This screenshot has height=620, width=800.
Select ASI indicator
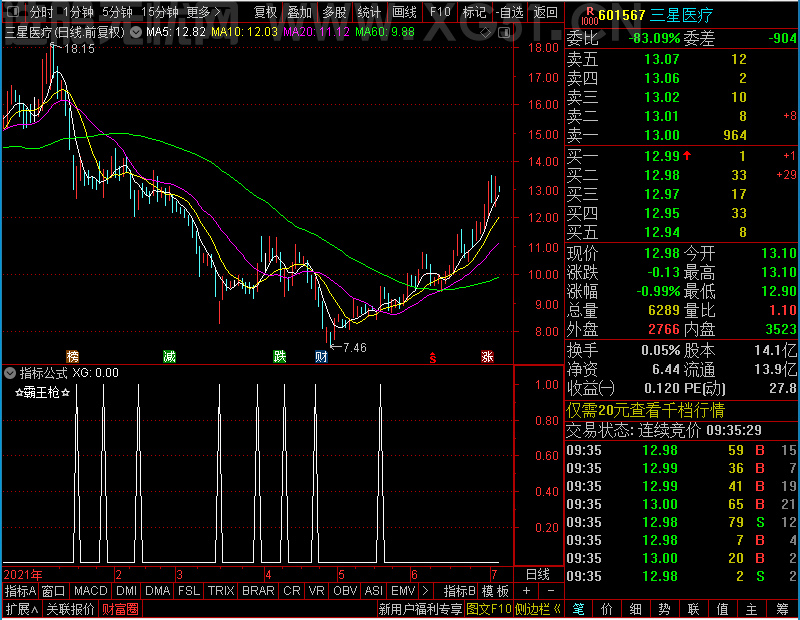(373, 591)
